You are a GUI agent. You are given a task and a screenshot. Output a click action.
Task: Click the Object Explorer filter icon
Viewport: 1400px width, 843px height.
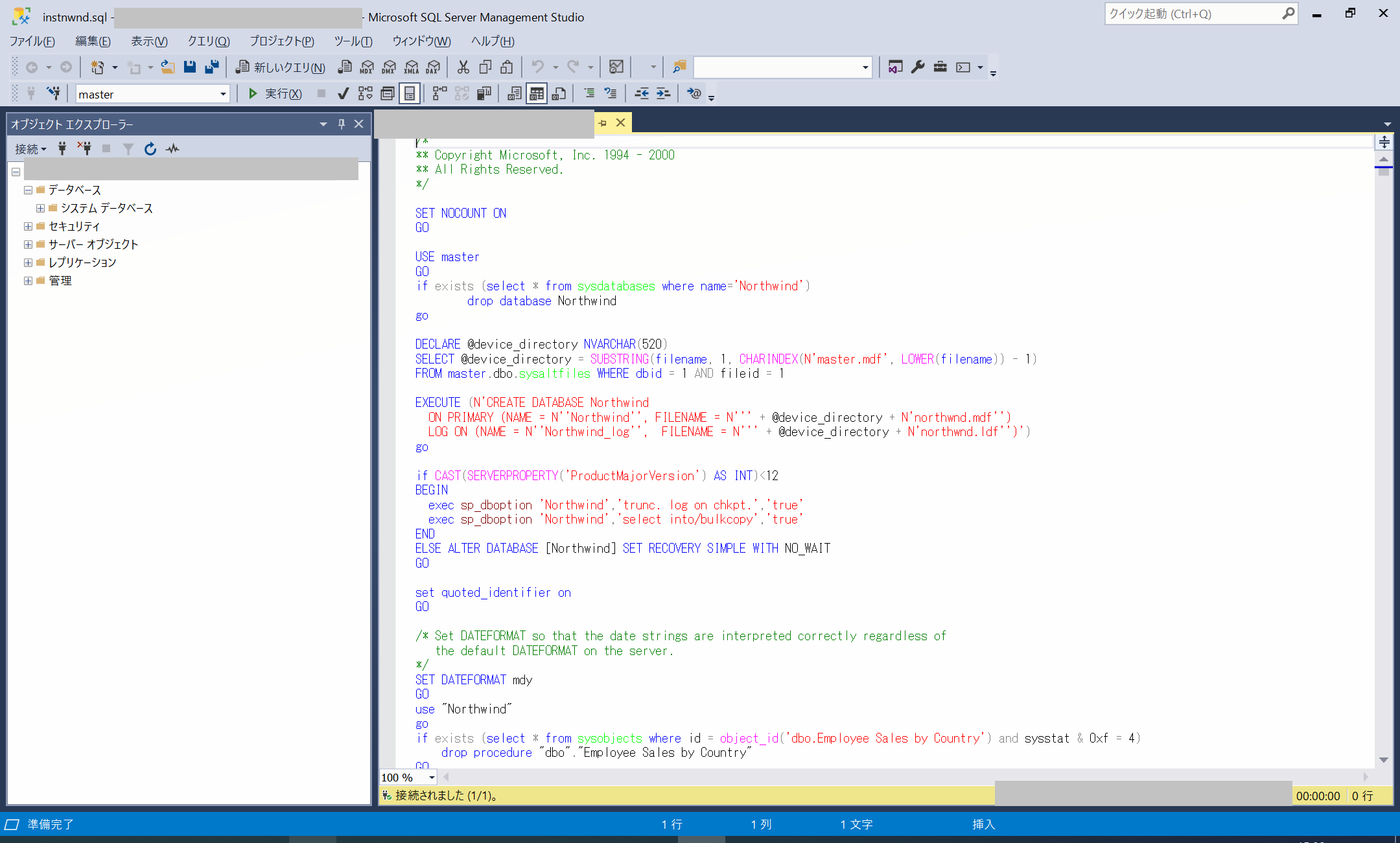(x=128, y=149)
